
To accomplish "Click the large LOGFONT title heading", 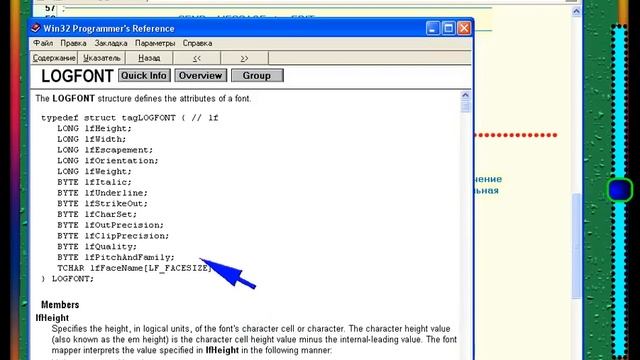I will click(x=77, y=76).
